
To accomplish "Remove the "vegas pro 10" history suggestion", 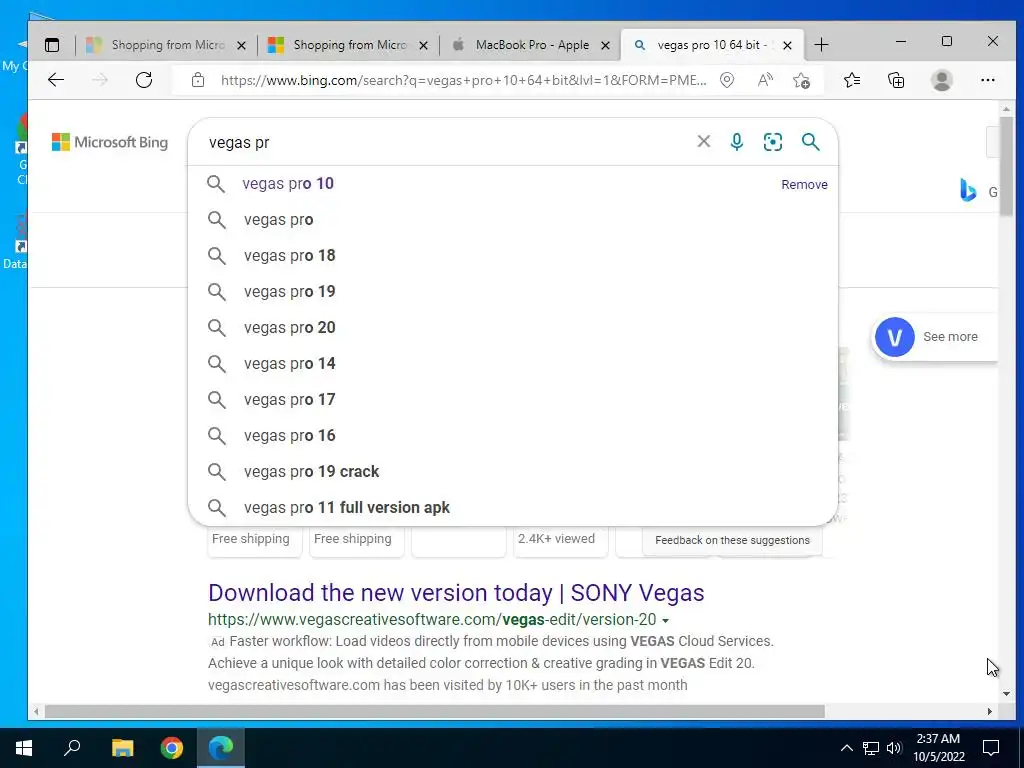I will click(x=804, y=185).
